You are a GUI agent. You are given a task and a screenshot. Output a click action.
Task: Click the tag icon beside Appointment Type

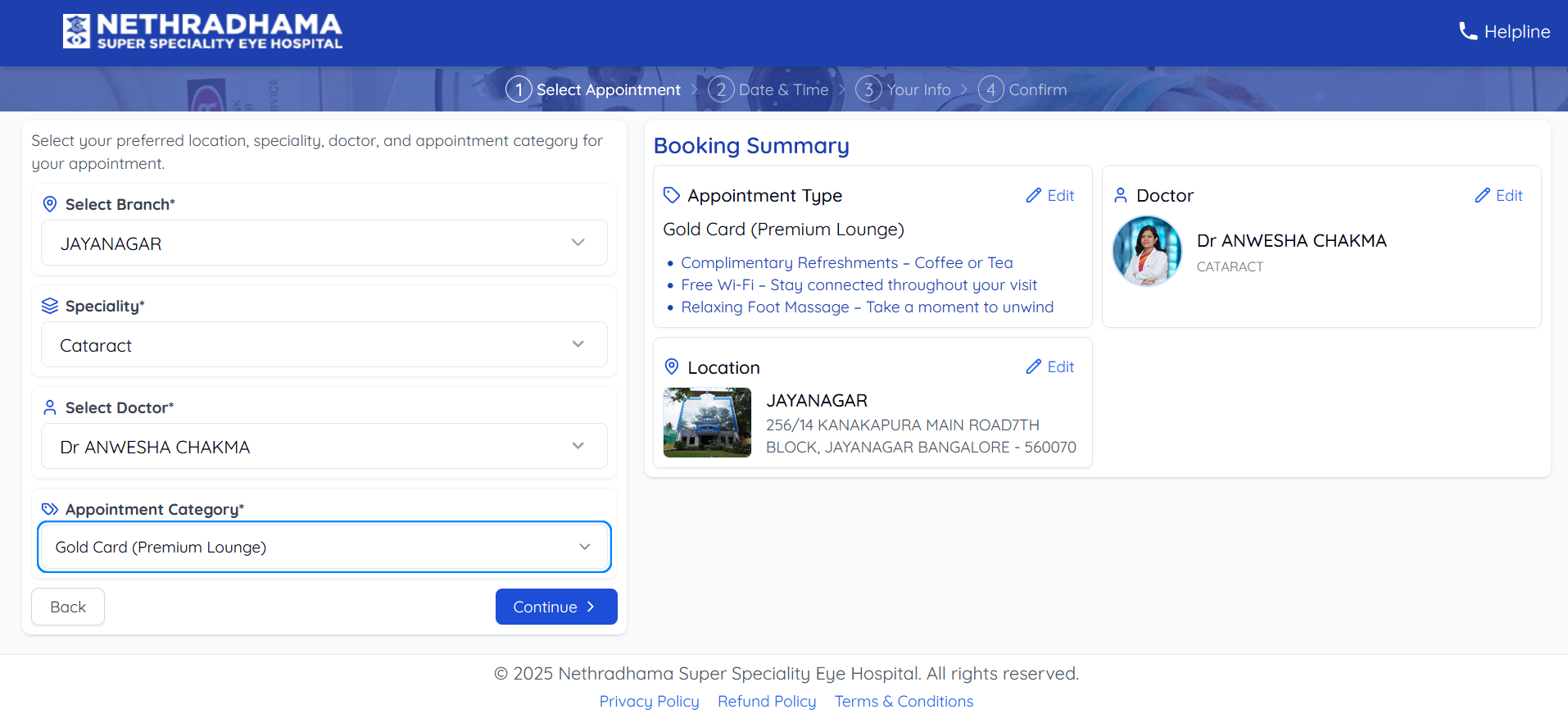click(672, 195)
